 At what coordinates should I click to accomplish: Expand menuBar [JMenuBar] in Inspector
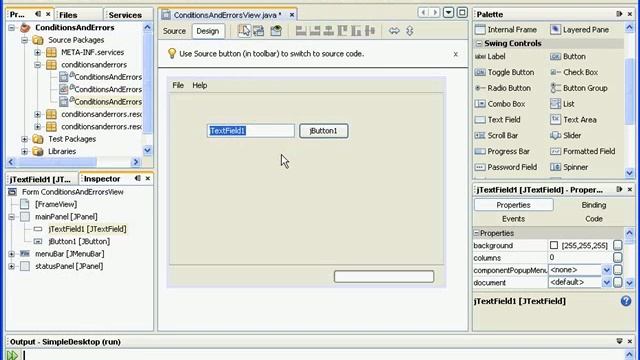(12, 254)
